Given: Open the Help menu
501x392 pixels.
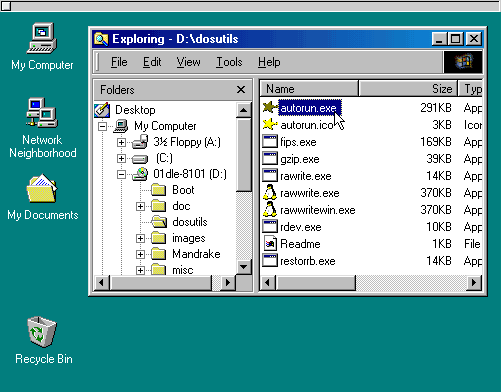Looking at the screenshot, I should [269, 62].
